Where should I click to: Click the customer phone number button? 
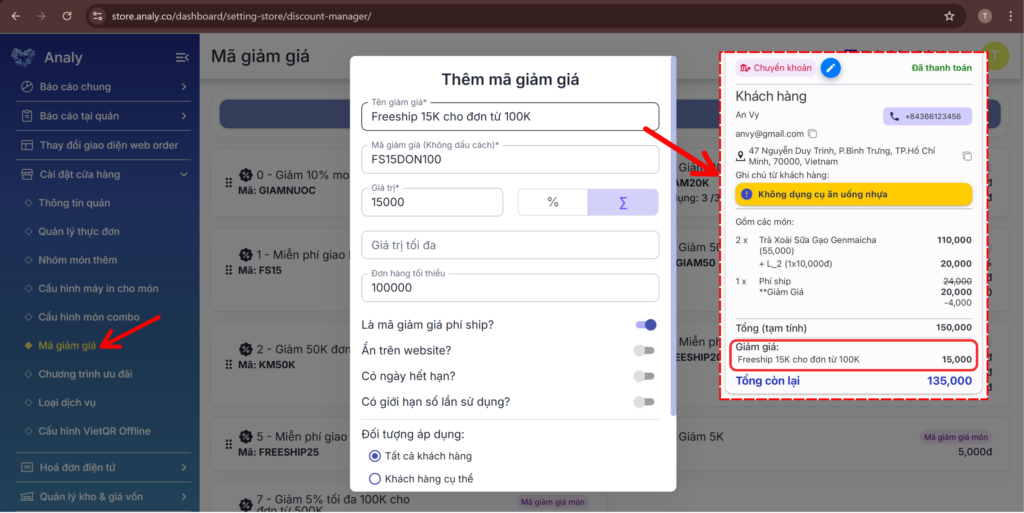pyautogui.click(x=927, y=116)
